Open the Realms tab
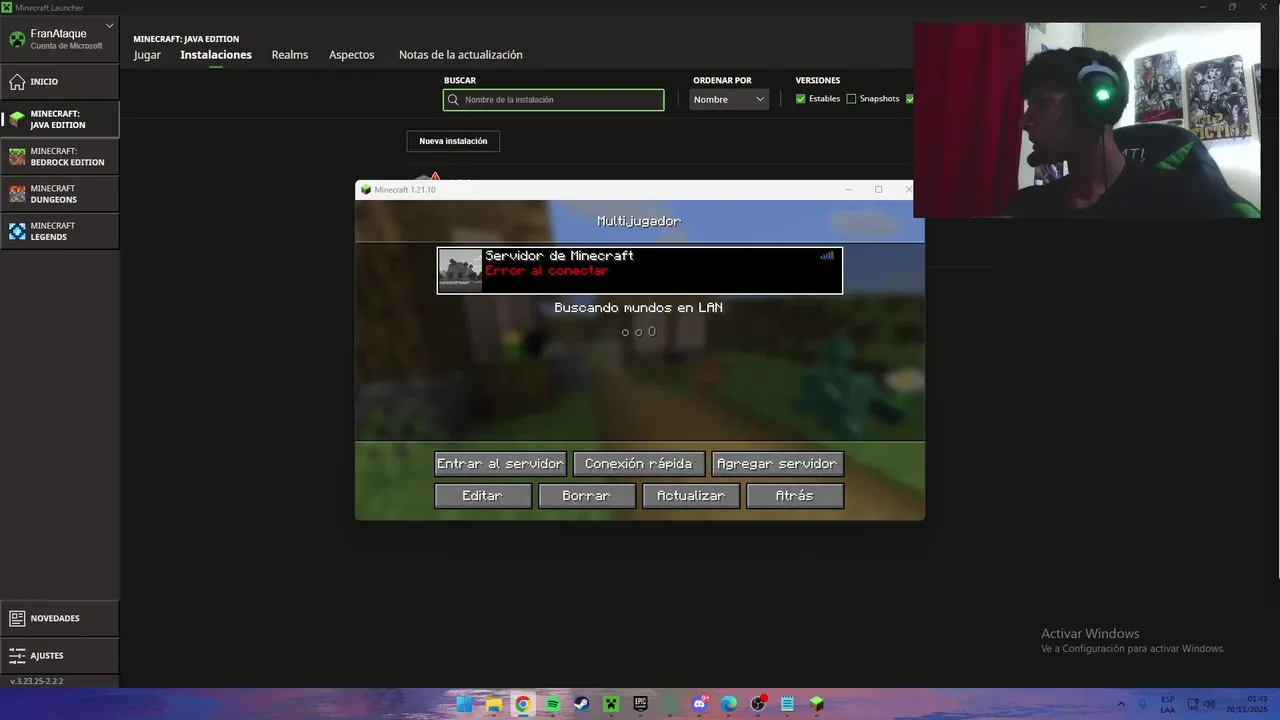The height and width of the screenshot is (720, 1280). 290,55
